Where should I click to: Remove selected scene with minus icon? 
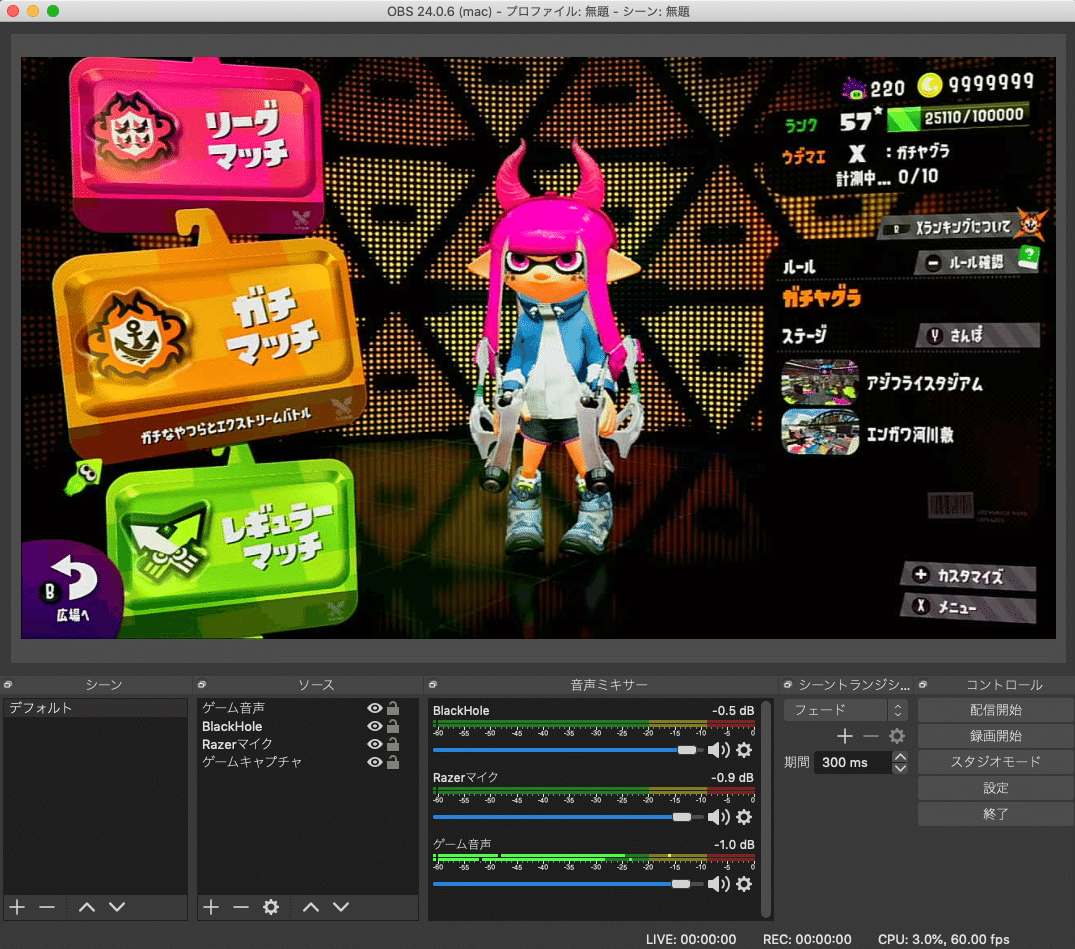(x=47, y=907)
